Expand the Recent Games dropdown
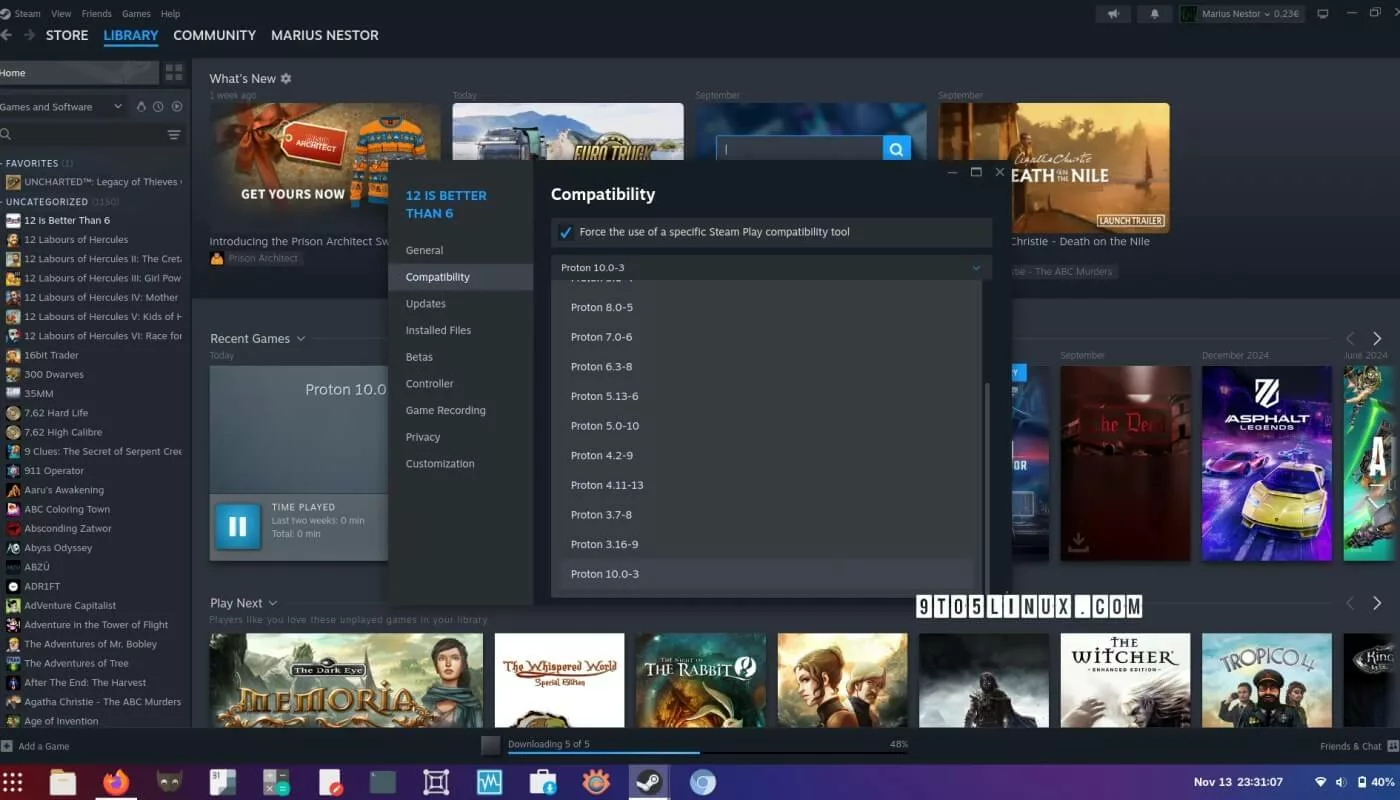The image size is (1400, 800). point(301,339)
